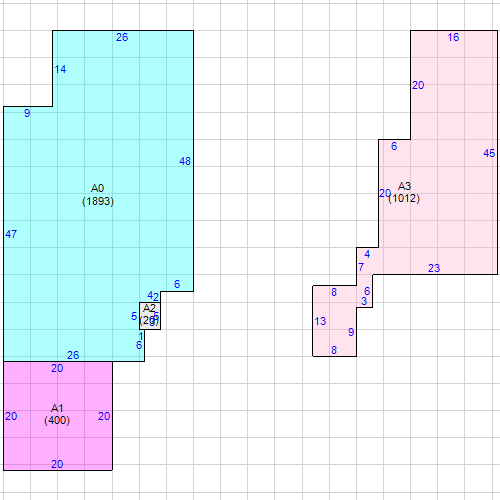This screenshot has height=500, width=500.
Task: Select the A3 (1012) area label
Action: tap(404, 192)
